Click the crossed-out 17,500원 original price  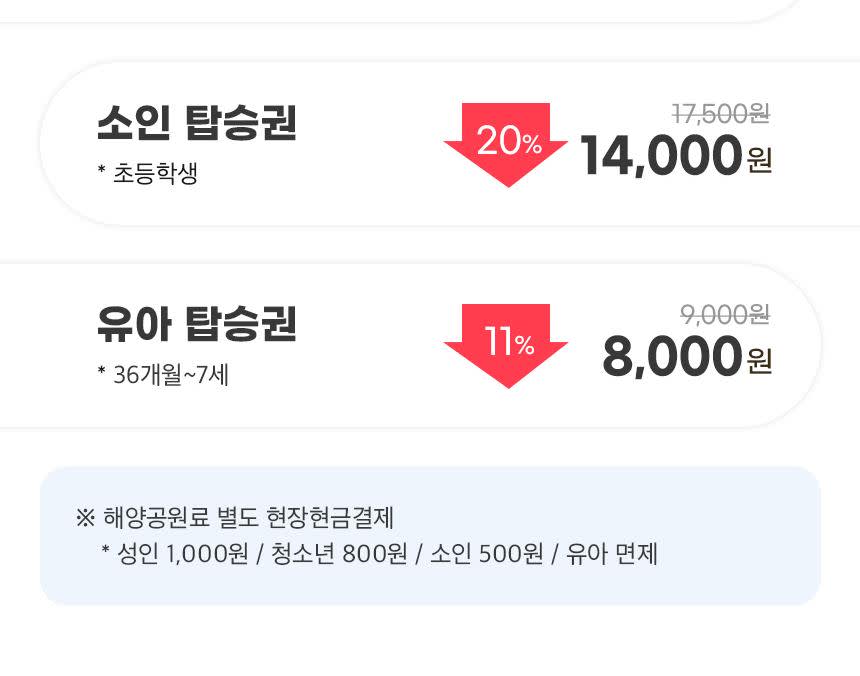pyautogui.click(x=720, y=114)
